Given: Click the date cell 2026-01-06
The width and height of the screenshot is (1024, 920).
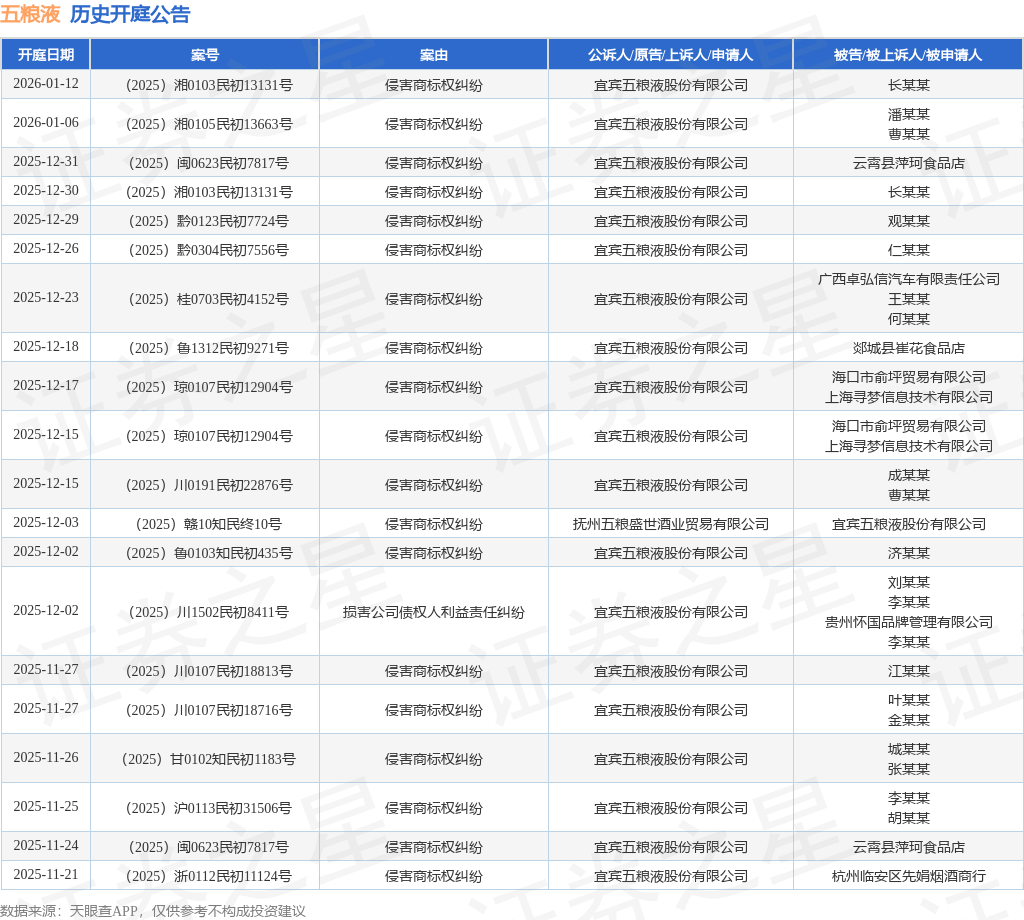Looking at the screenshot, I should (46, 123).
